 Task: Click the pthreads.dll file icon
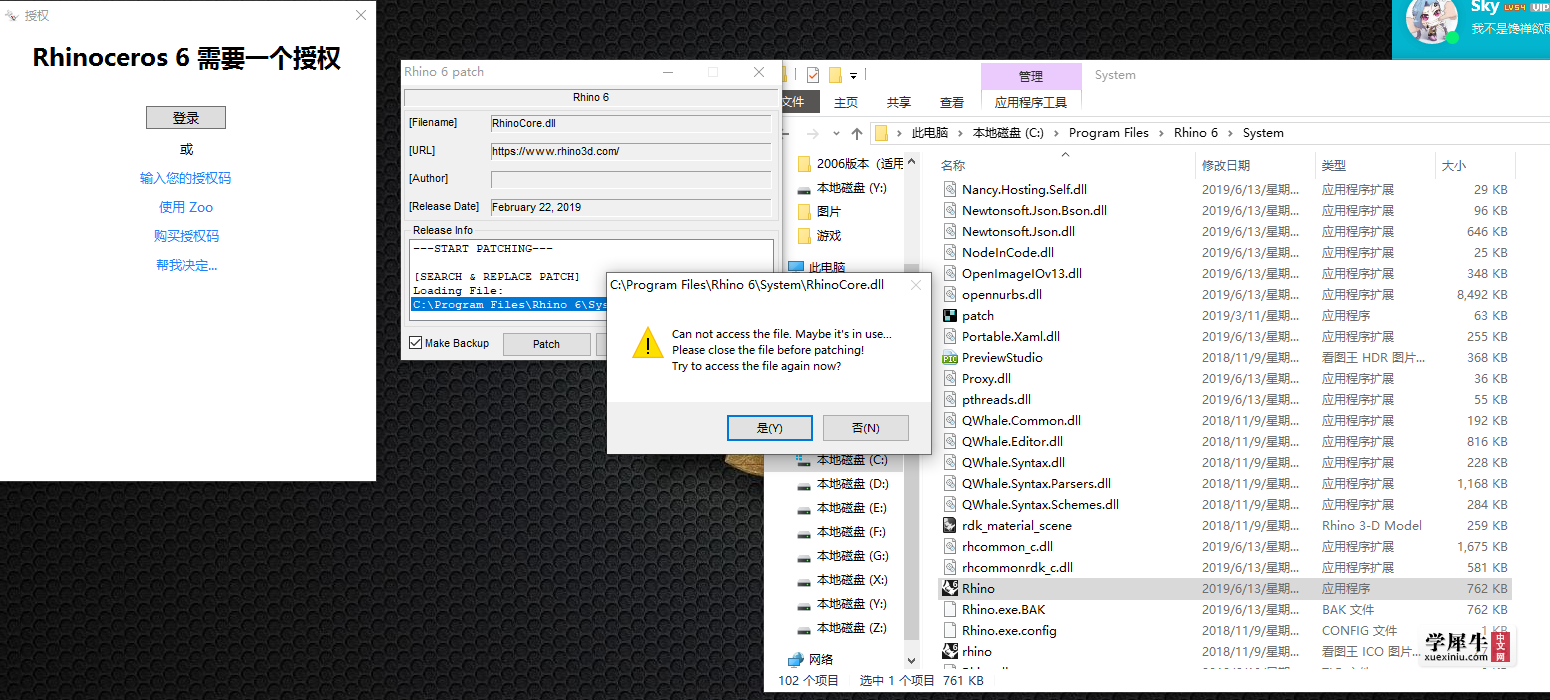950,399
